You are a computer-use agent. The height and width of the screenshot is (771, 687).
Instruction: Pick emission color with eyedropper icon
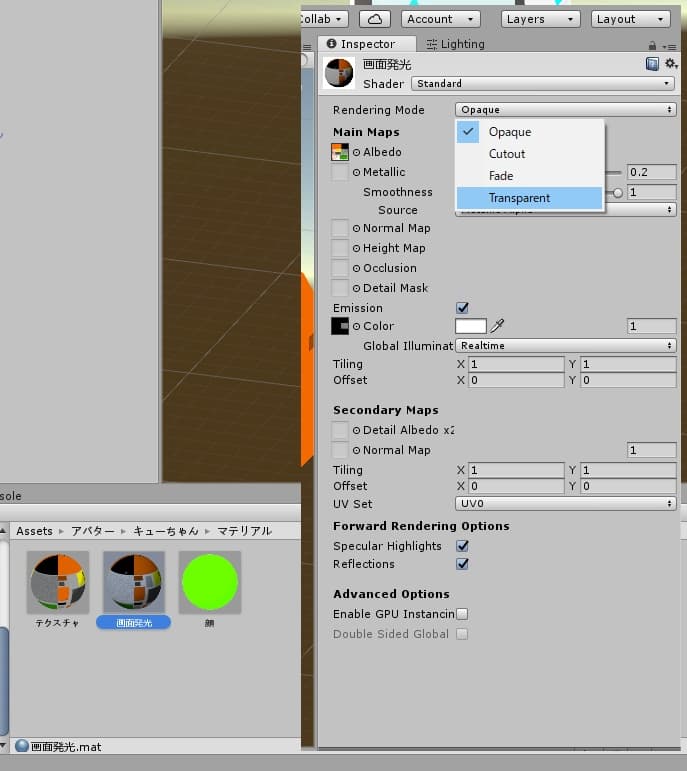tap(497, 326)
